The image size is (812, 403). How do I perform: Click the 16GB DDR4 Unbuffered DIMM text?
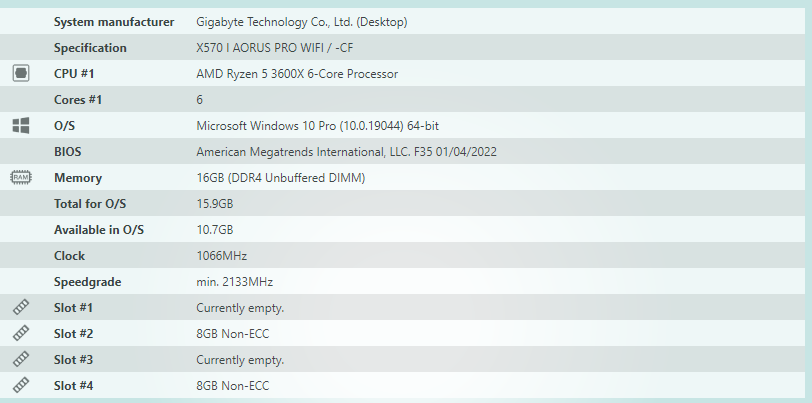[x=280, y=178]
